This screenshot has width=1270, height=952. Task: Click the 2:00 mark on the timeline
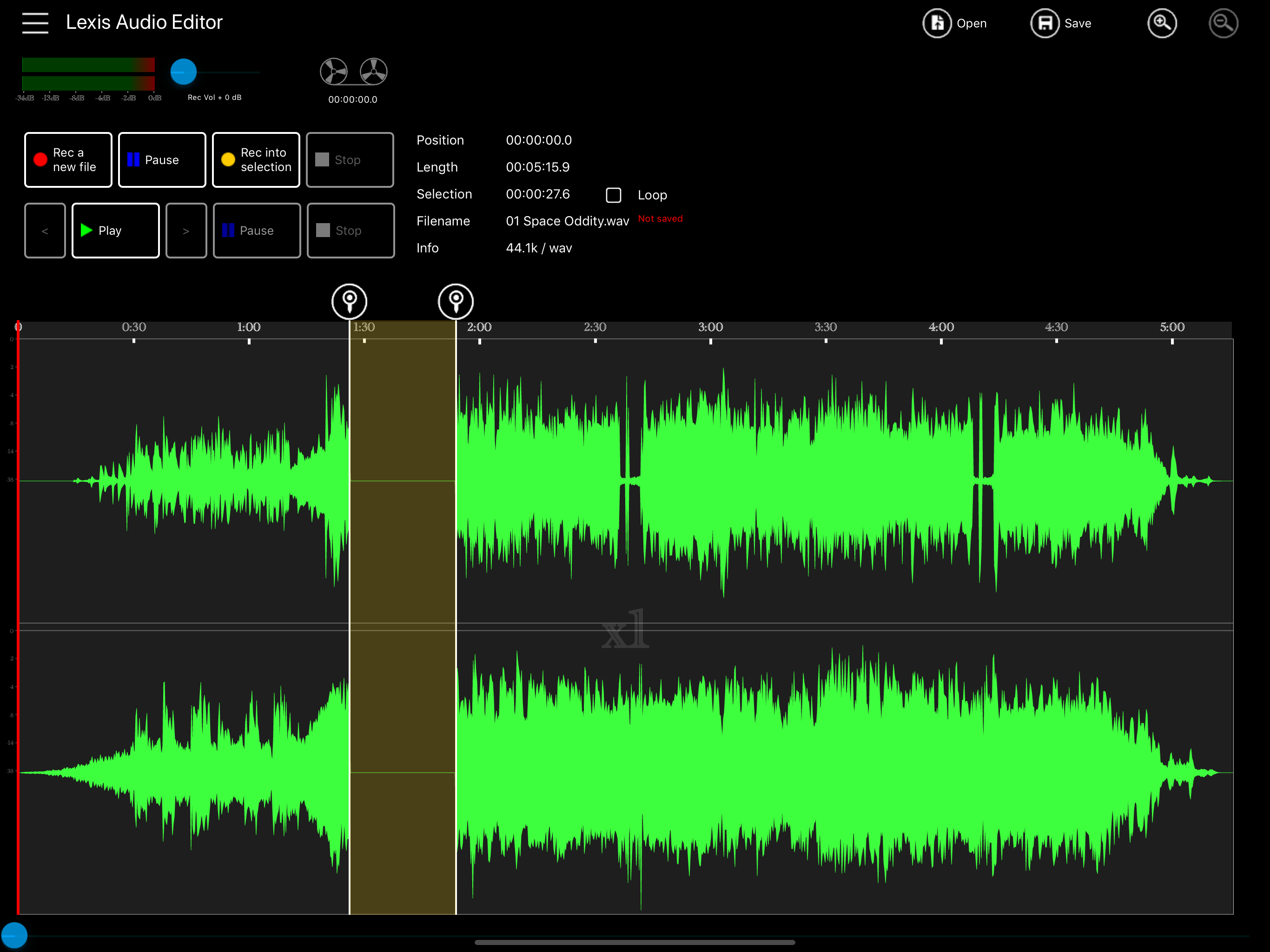click(x=479, y=327)
